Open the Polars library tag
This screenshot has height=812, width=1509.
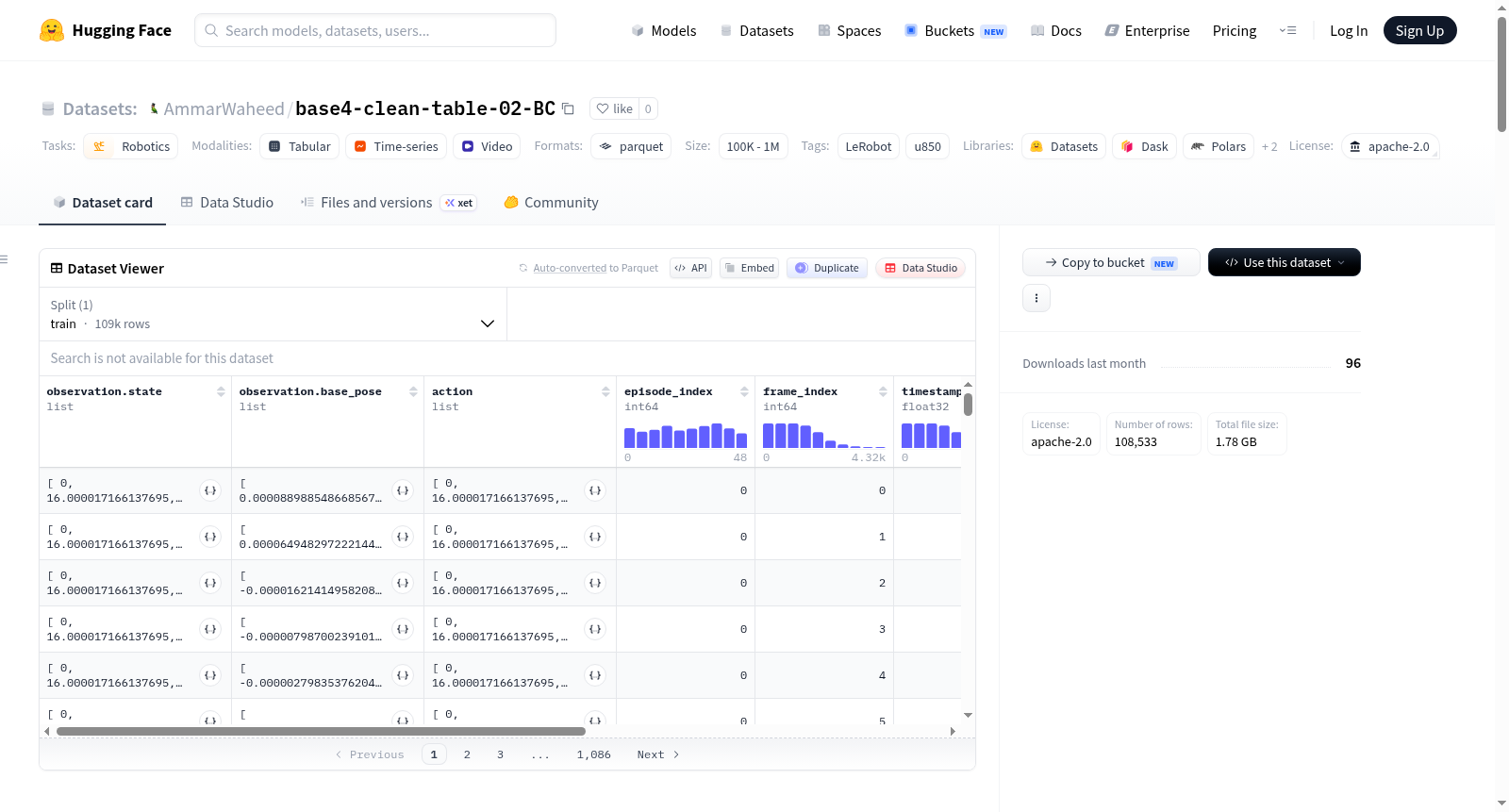click(1219, 146)
